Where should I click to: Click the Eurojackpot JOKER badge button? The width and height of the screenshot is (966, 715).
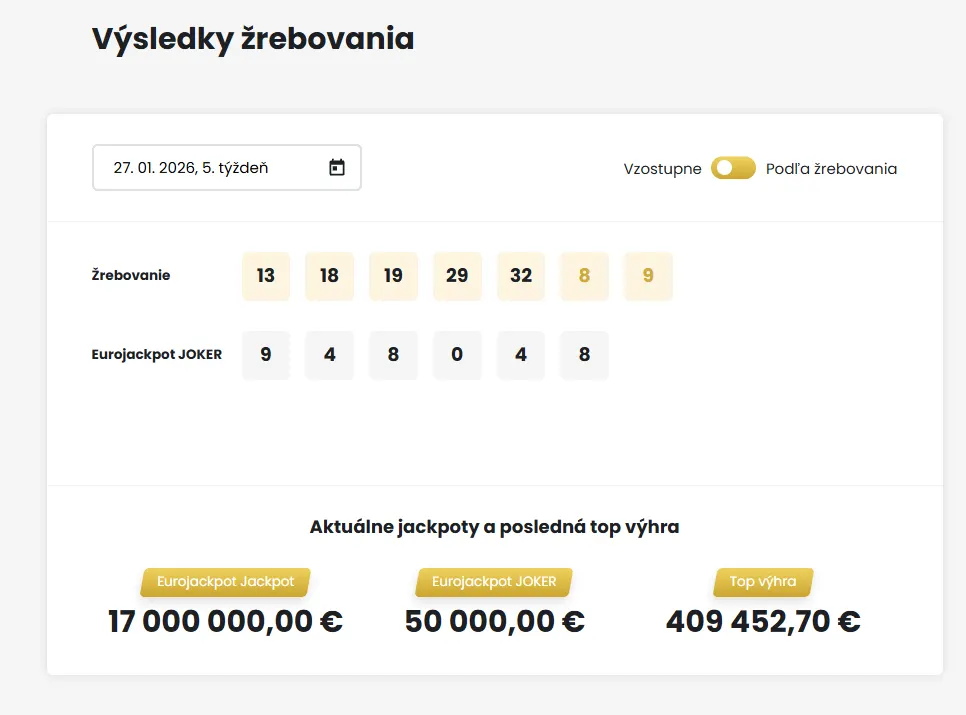pos(492,581)
